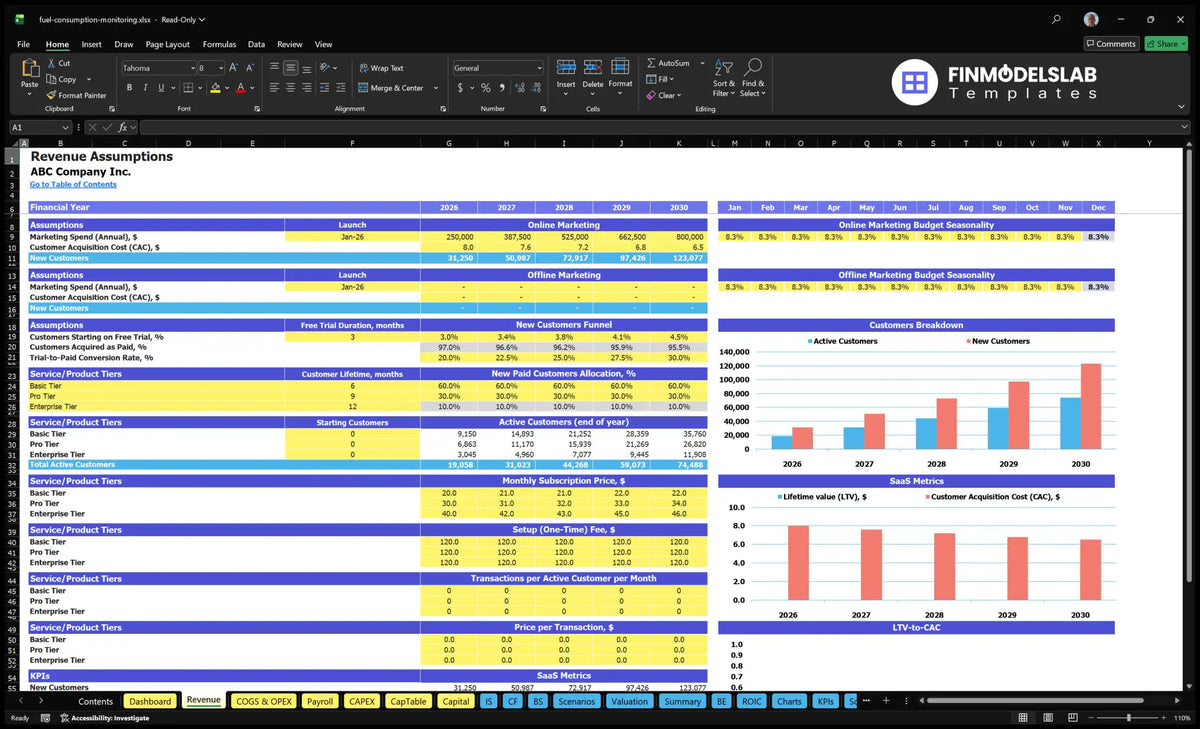1200x729 pixels.
Task: Switch to the Insert ribbon tab
Action: (91, 44)
